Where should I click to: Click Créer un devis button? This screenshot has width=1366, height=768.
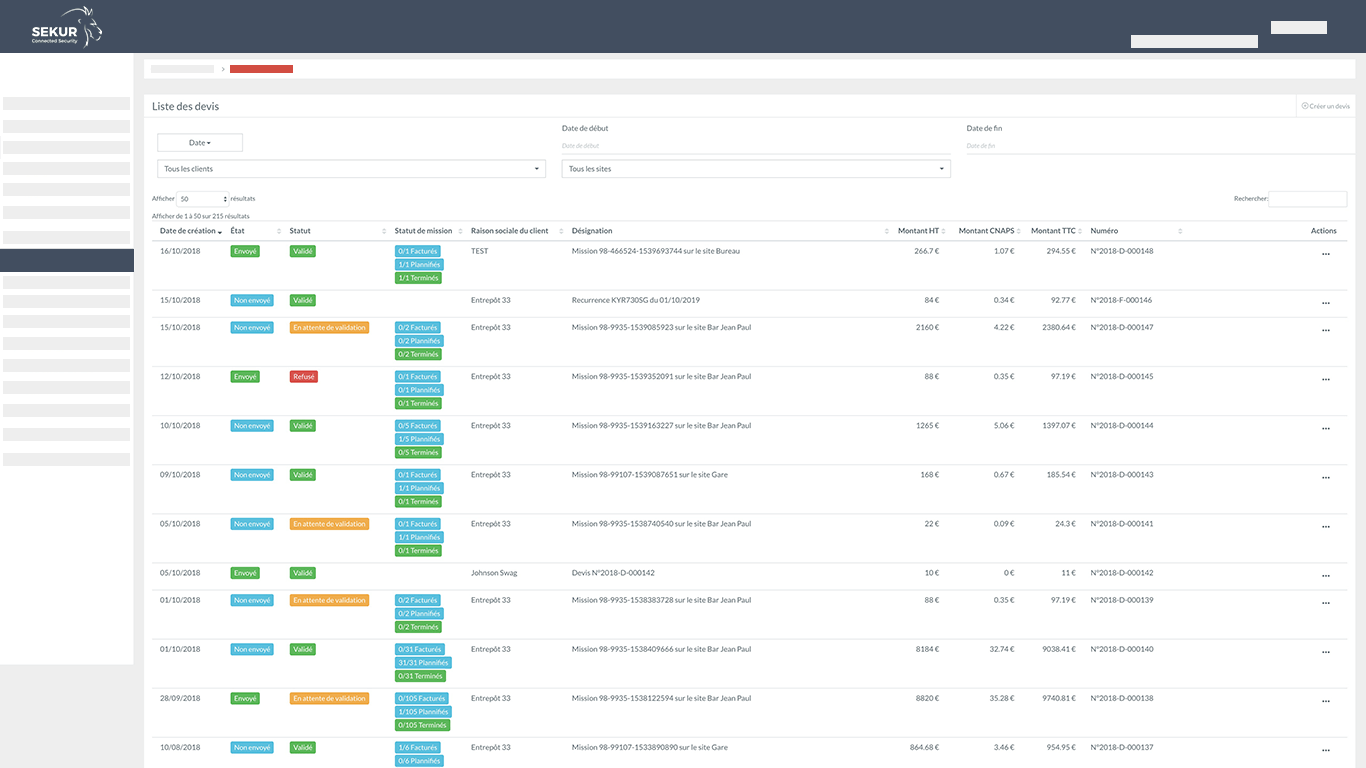pos(1325,106)
